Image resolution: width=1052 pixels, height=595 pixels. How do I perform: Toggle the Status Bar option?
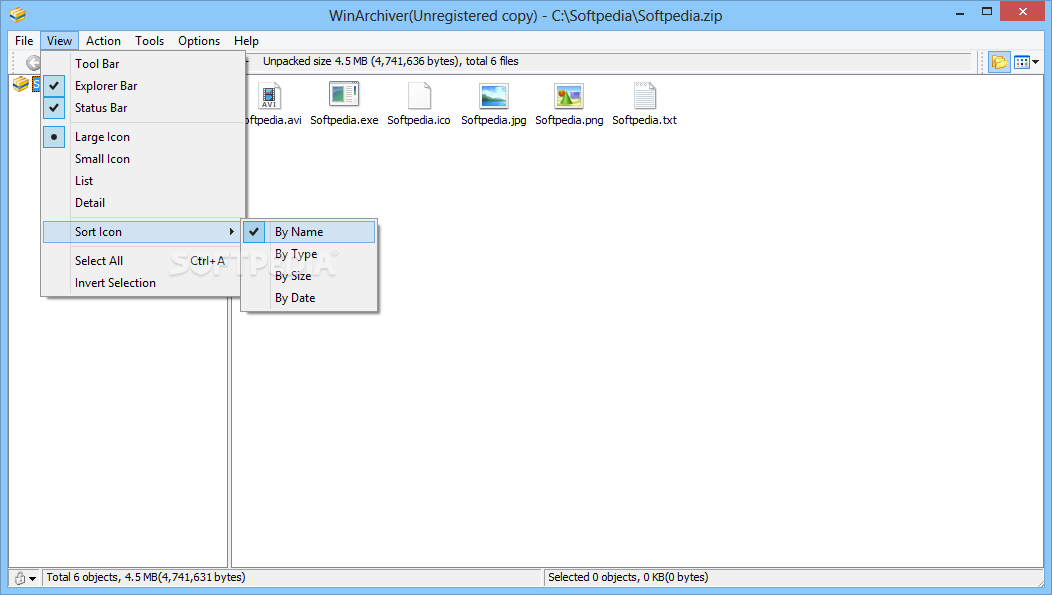(x=143, y=108)
